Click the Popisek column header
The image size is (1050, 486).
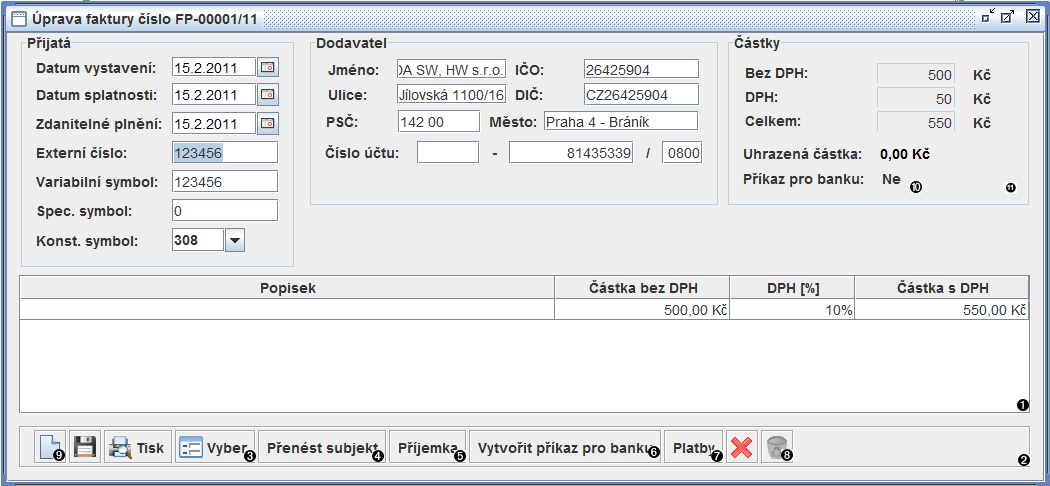point(287,288)
